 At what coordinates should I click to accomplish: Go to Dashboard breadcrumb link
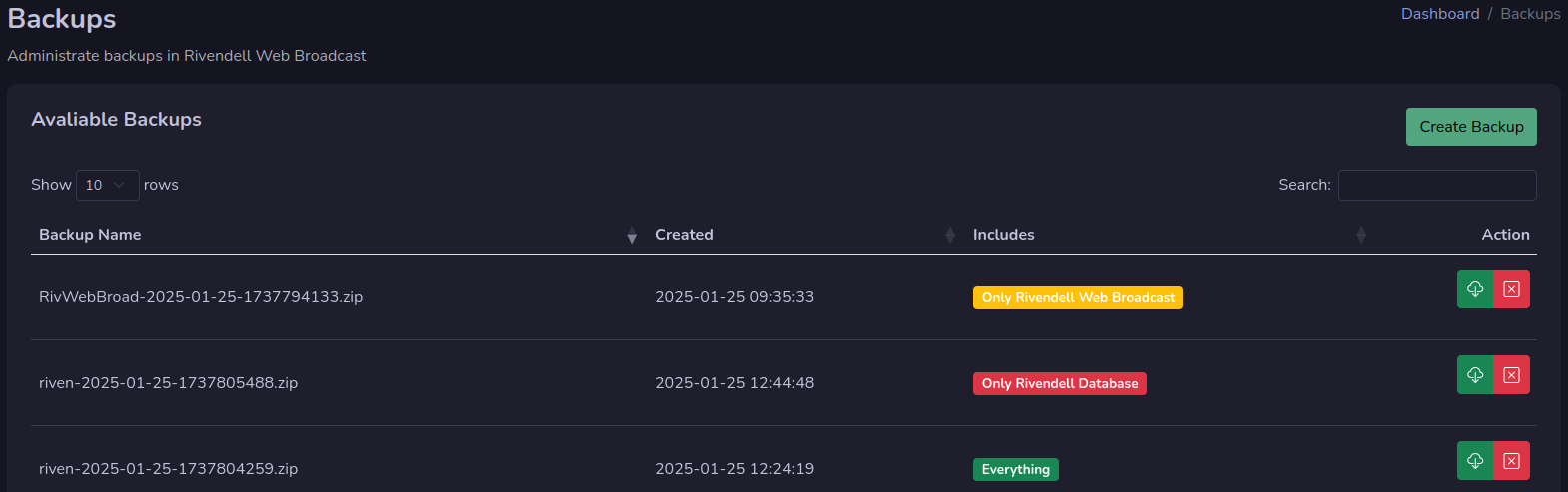1440,14
